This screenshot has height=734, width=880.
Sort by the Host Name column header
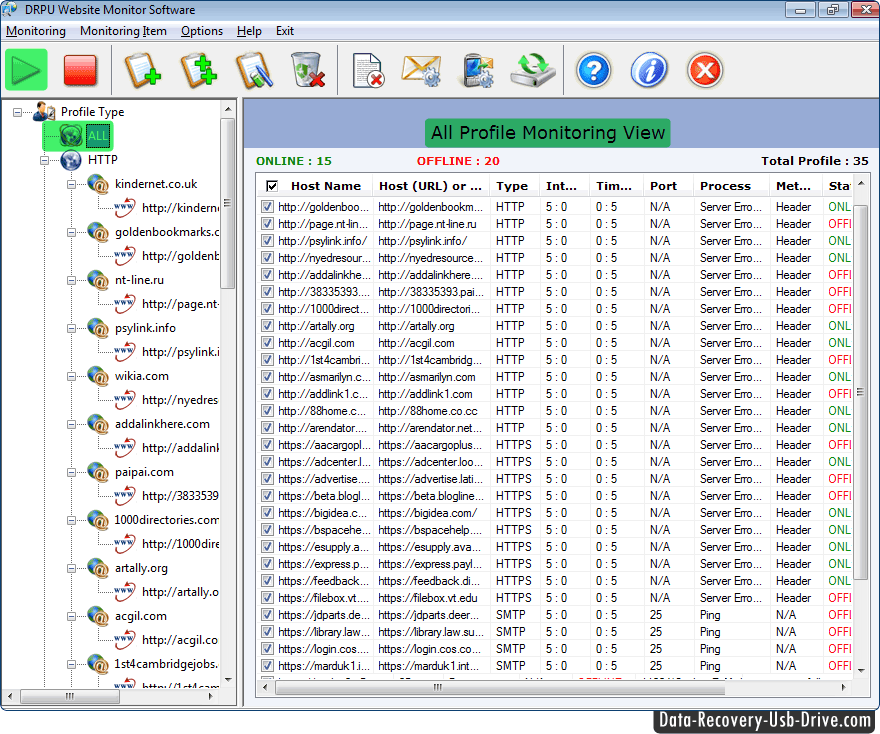pos(326,186)
